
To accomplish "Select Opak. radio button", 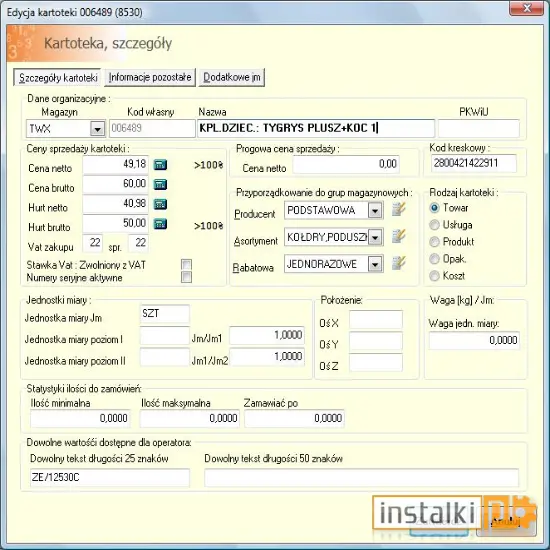I will 434,259.
